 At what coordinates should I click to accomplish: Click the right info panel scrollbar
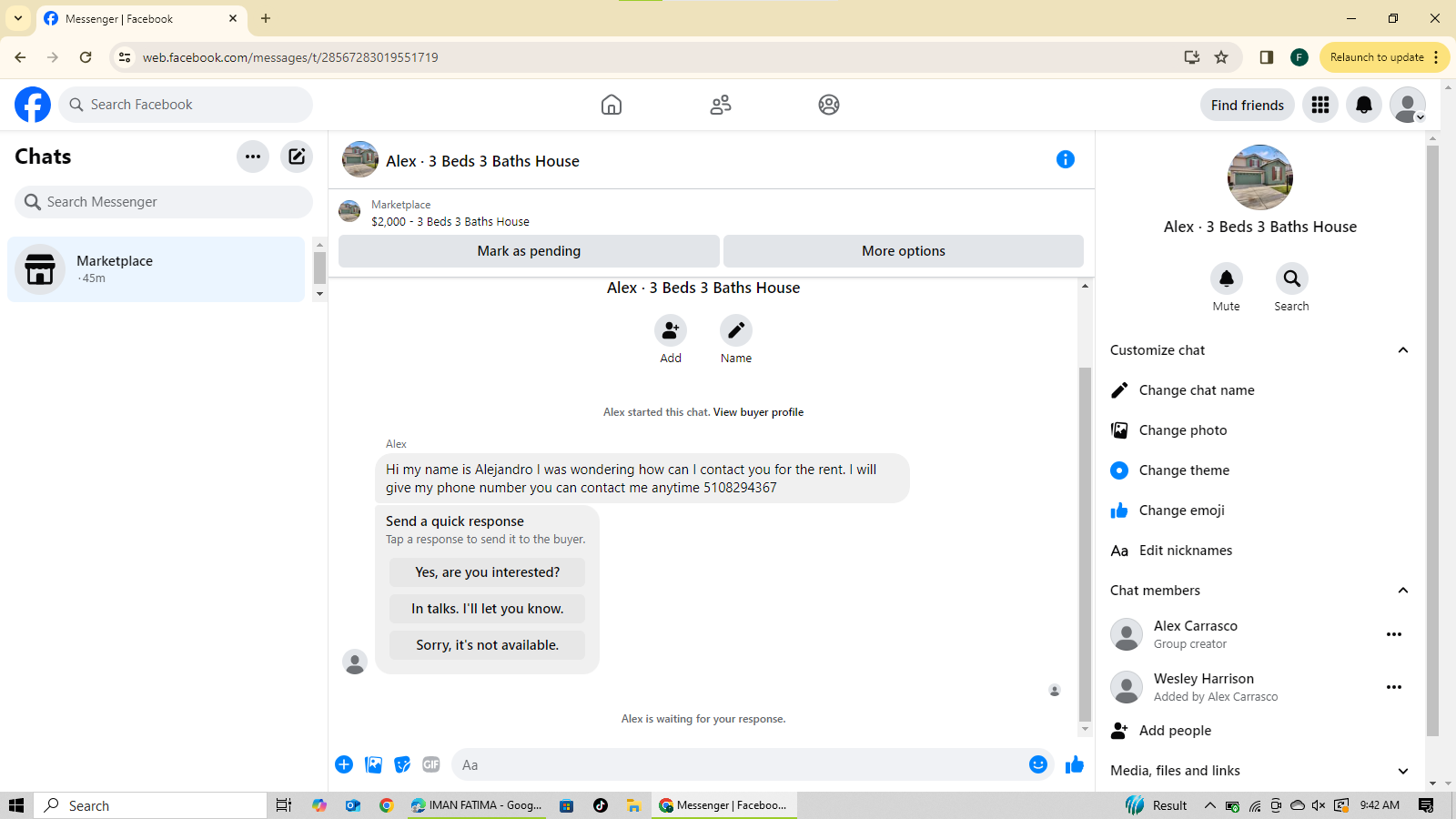[1433, 440]
